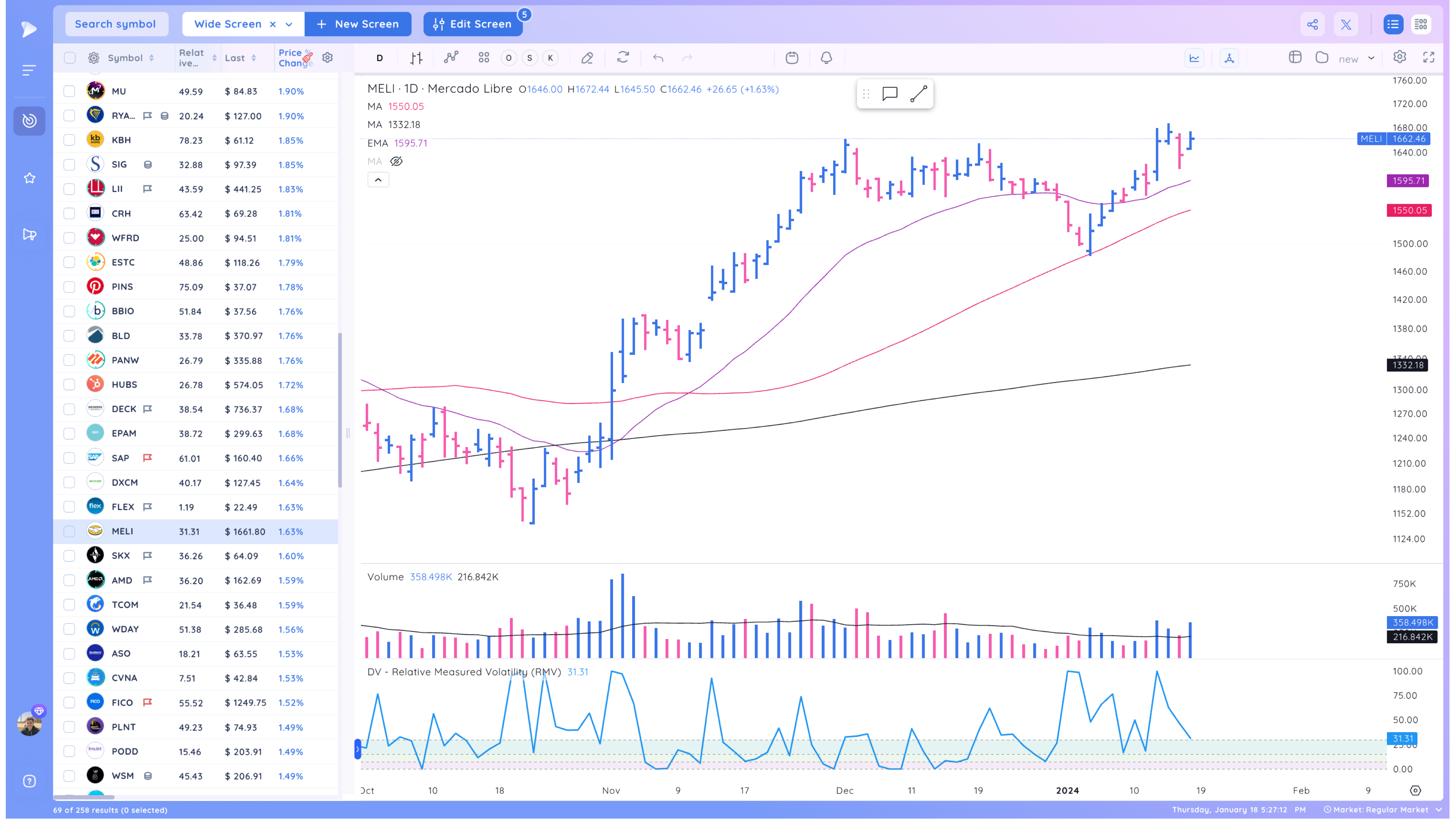Click the symbol list vertical scrollbar
This screenshot has height=819, width=1456.
tap(340, 410)
